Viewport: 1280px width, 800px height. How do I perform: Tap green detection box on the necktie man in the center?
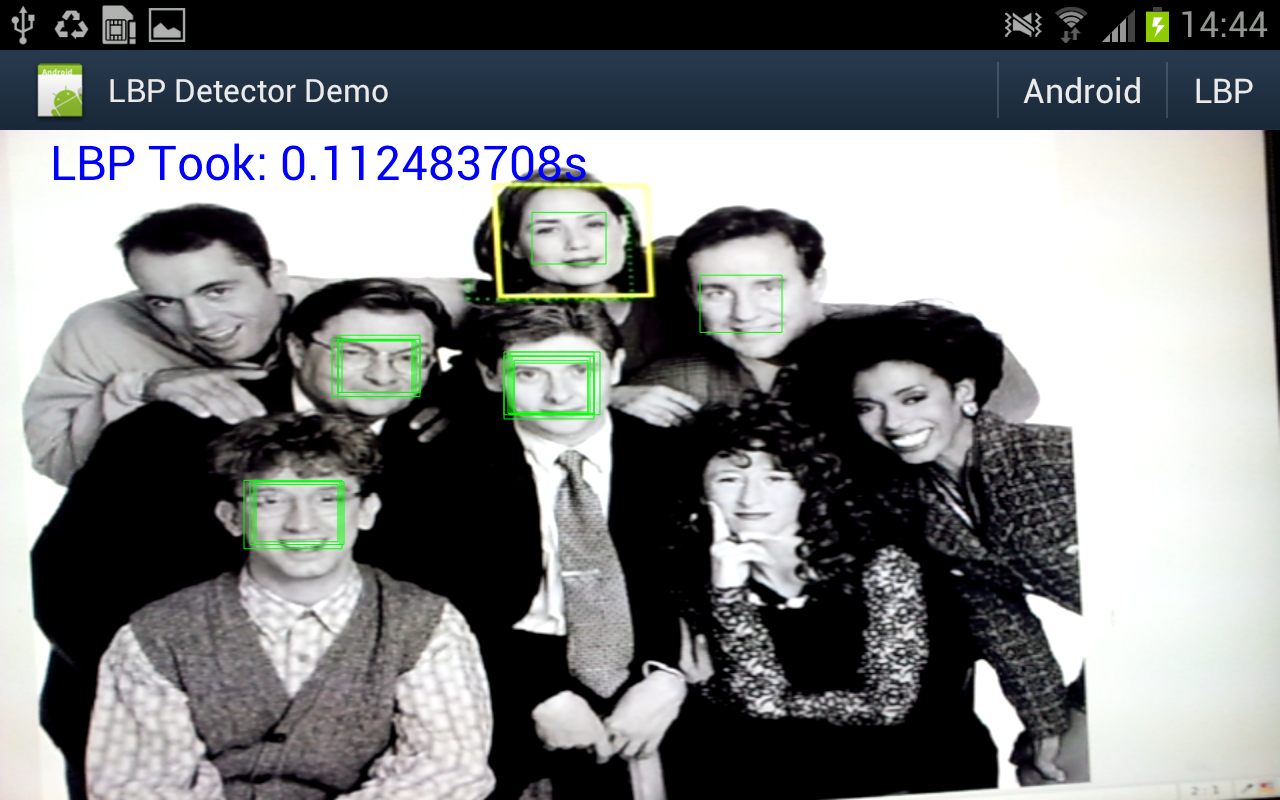click(x=551, y=385)
